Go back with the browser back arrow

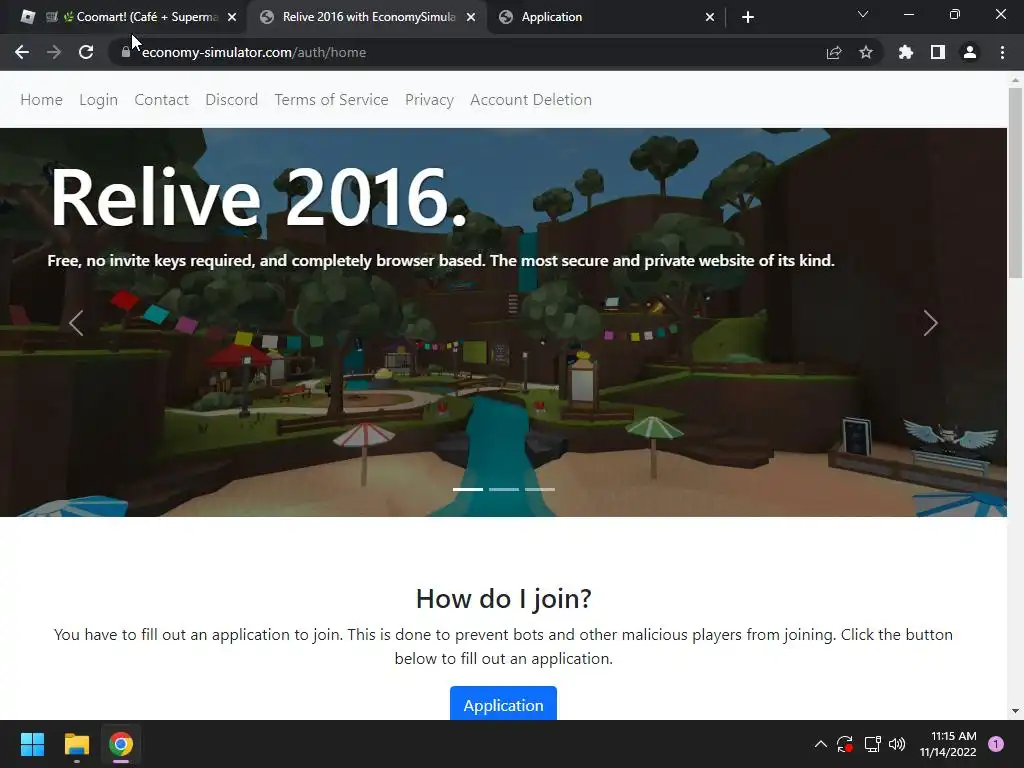coord(22,52)
